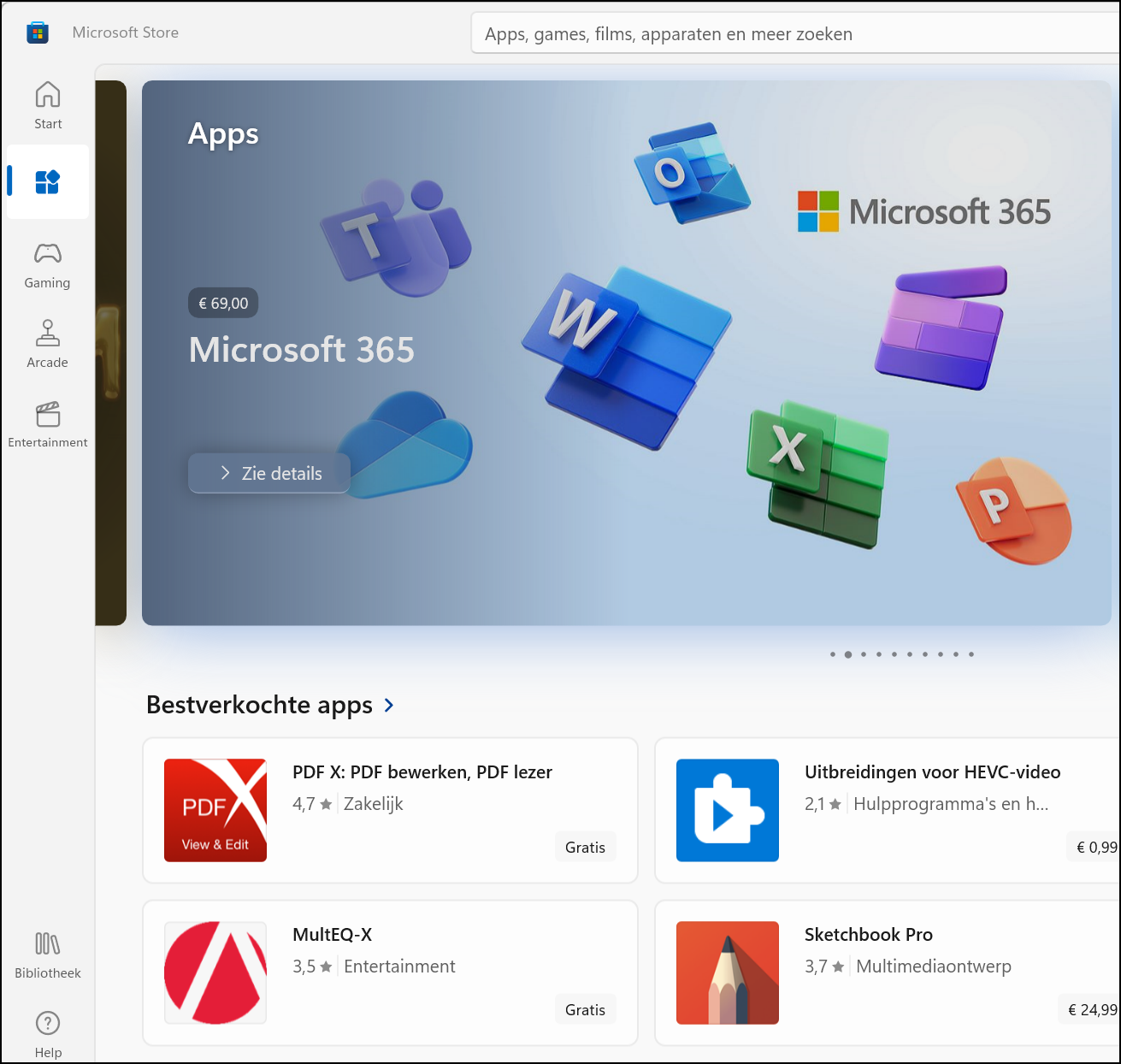The height and width of the screenshot is (1064, 1121).
Task: Select the first carousel page dot
Action: (833, 654)
